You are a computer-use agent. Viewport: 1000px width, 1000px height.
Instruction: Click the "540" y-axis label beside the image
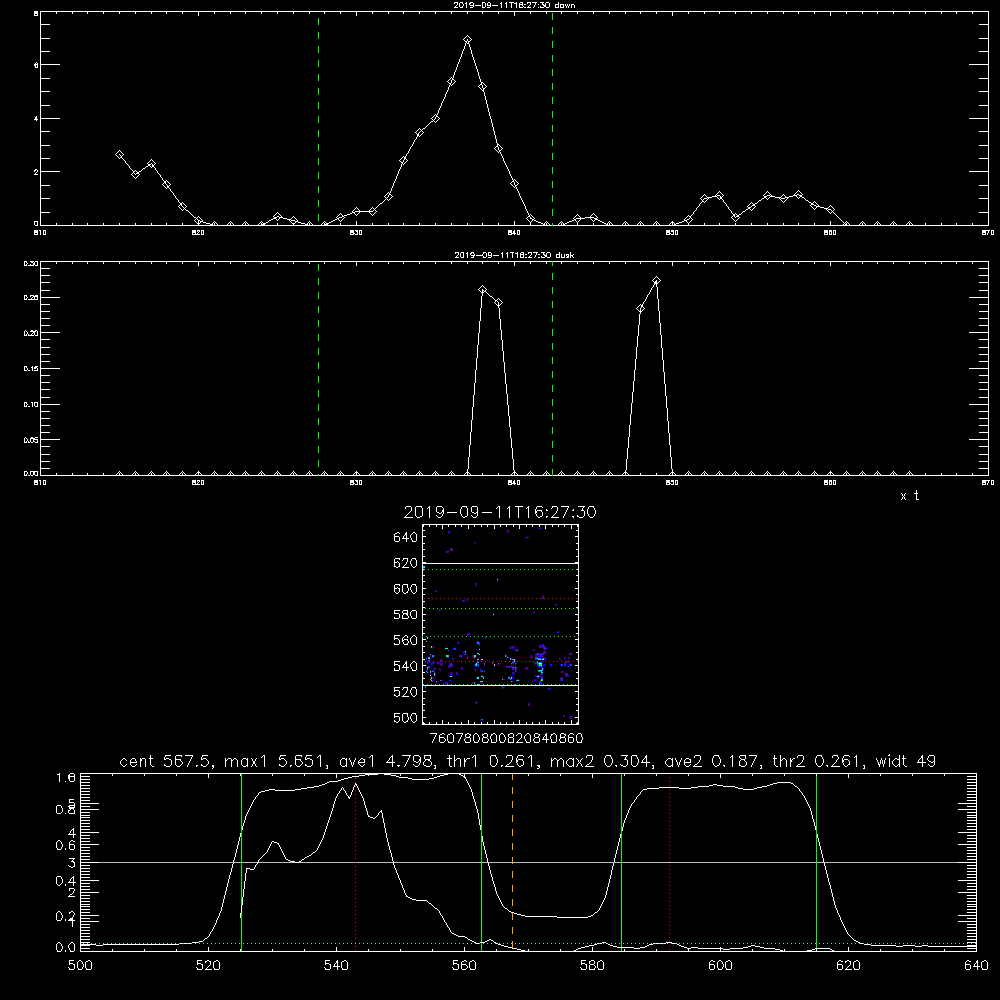point(406,666)
